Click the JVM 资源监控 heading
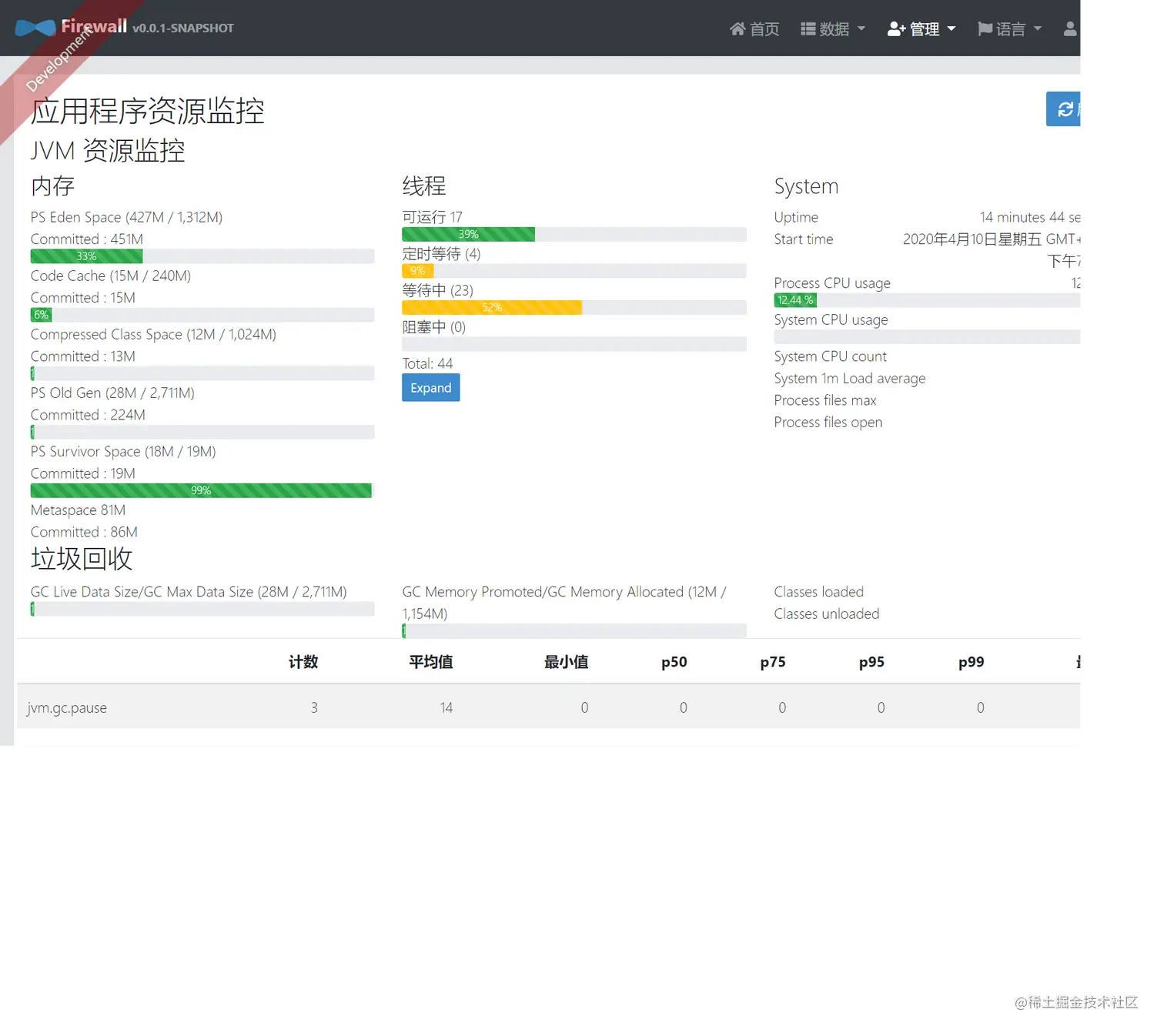 pos(108,150)
